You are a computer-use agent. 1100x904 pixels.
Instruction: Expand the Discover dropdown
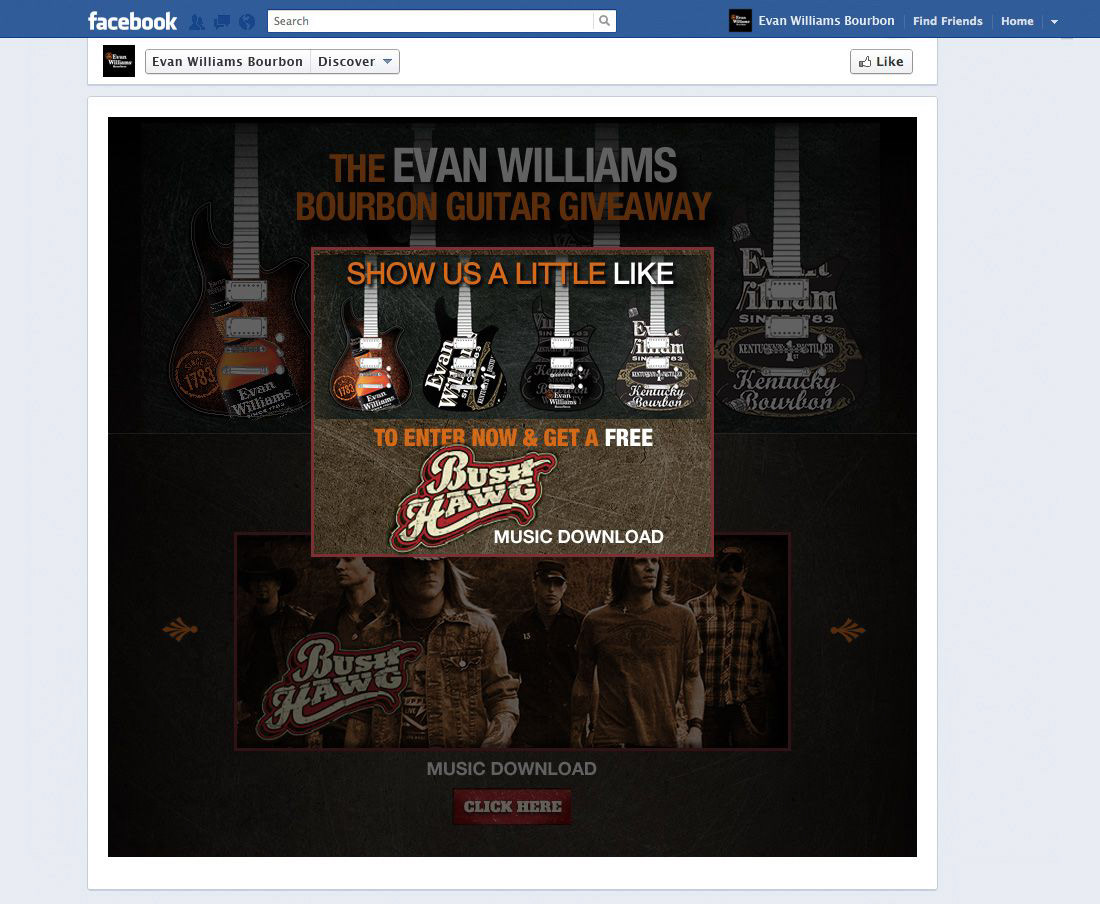[x=355, y=62]
